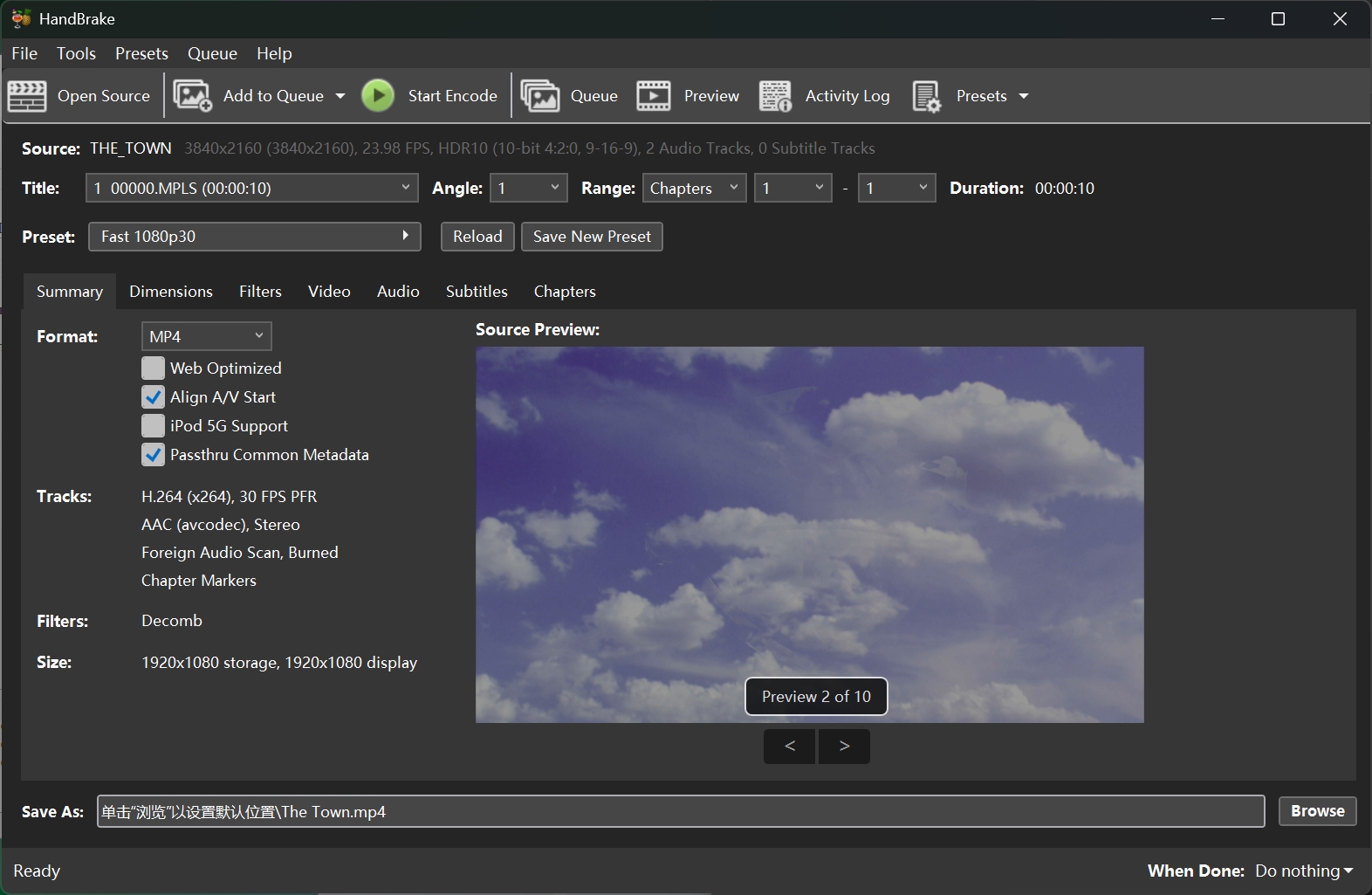Screen dimensions: 1372x895
Task: Open the Queue menu in menu bar
Action: 212,53
